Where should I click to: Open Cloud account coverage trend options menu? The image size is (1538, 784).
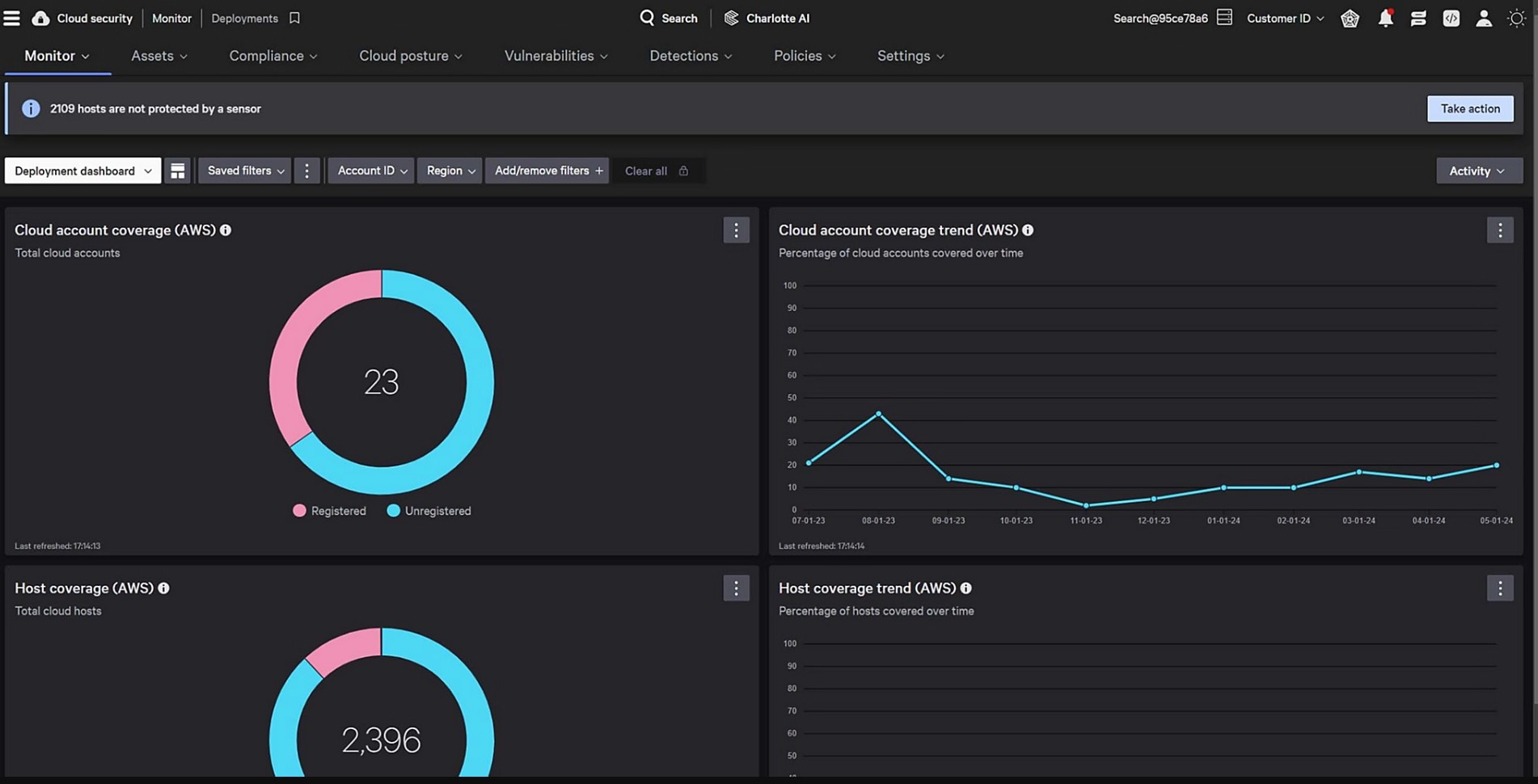[x=1500, y=230]
